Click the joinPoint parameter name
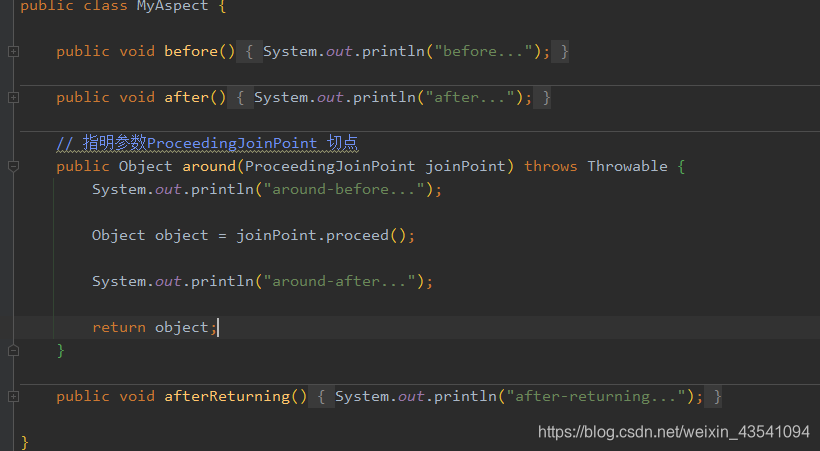The height and width of the screenshot is (451, 820). (465, 166)
